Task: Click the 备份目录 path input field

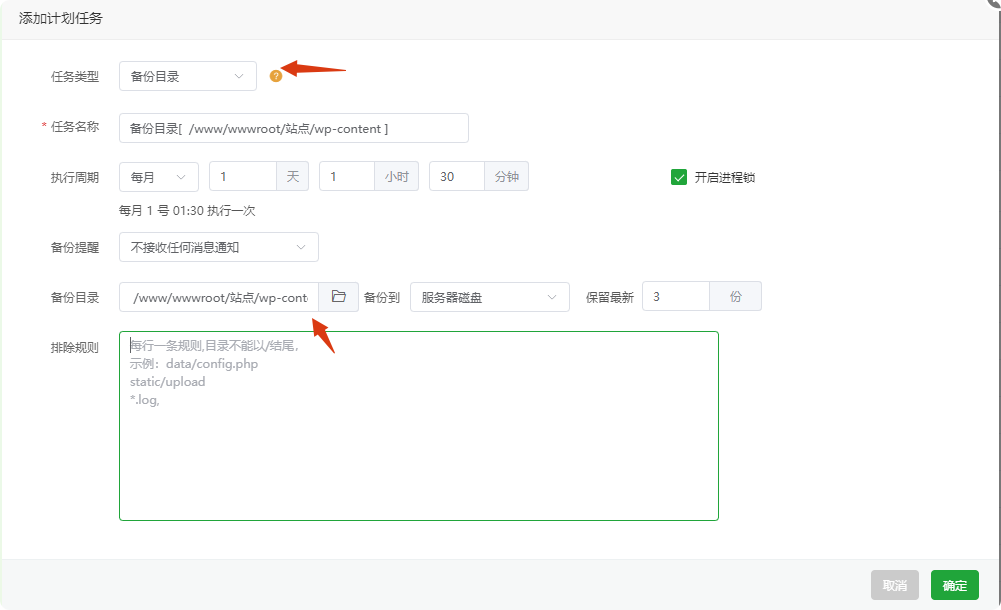Action: (219, 297)
